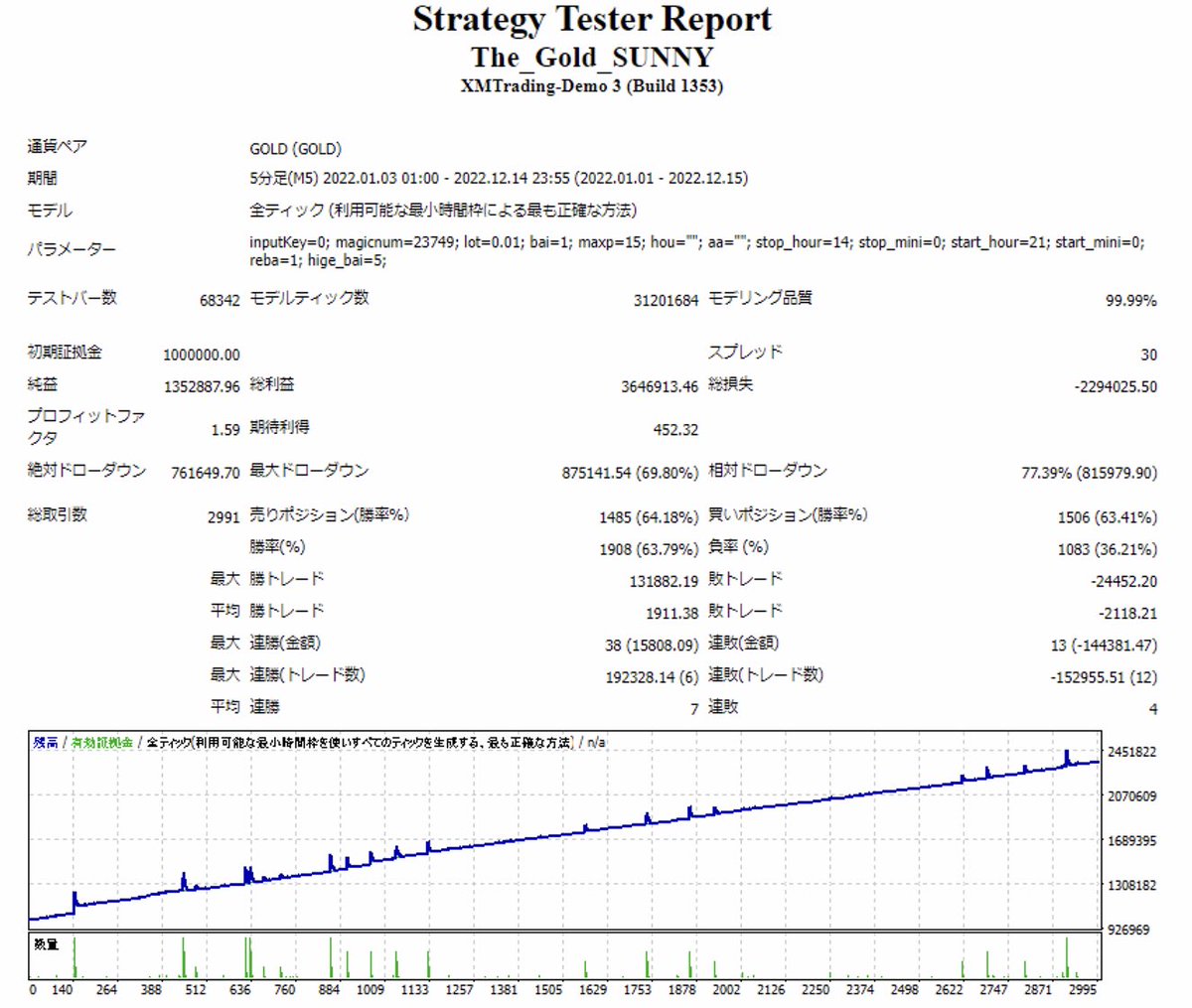Click gross profit 3646913.46
Viewport: 1192px width, 1008px height.
tap(660, 386)
